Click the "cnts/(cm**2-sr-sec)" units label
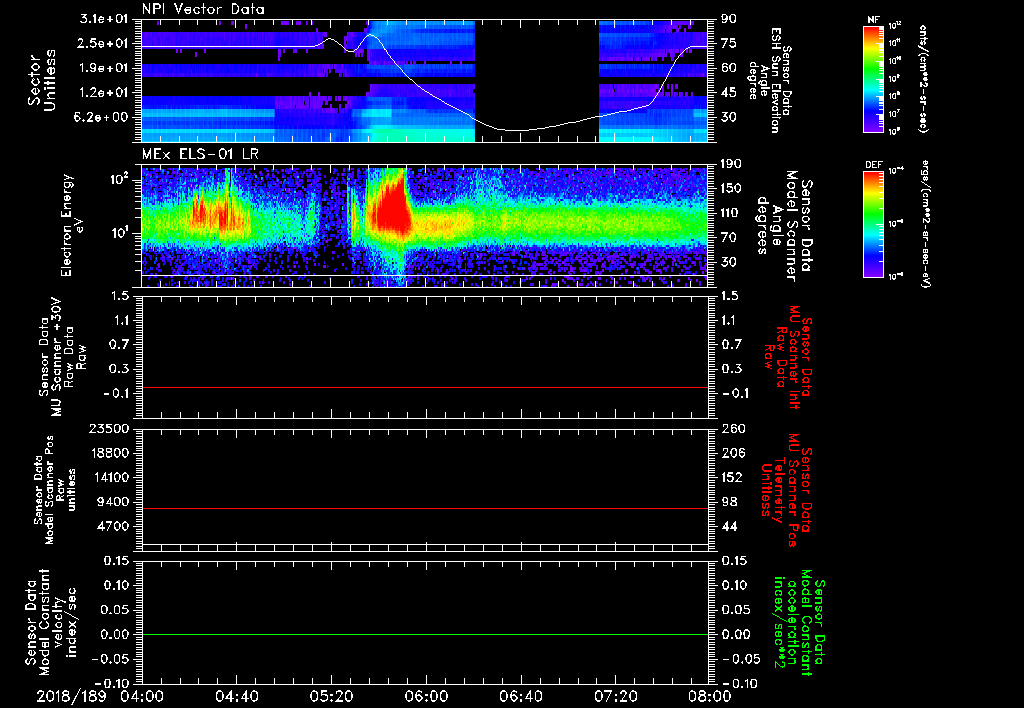Viewport: 1024px width, 708px height. [923, 78]
